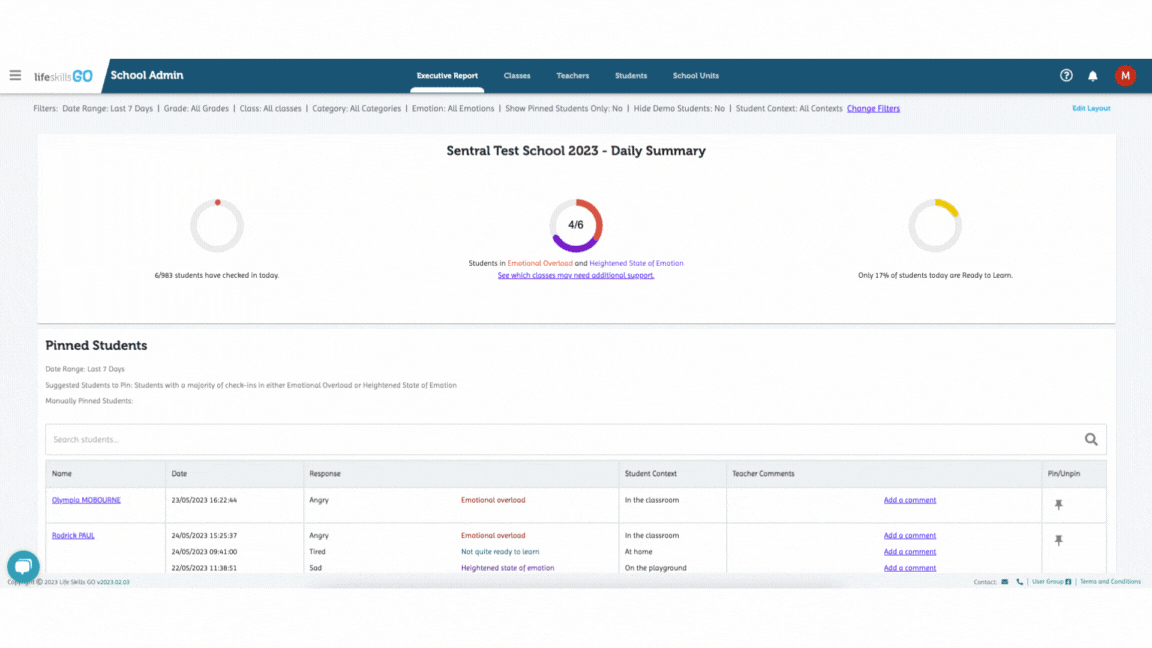Switch to the Executive Report tab
Viewport: 1152px width, 648px height.
[447, 76]
